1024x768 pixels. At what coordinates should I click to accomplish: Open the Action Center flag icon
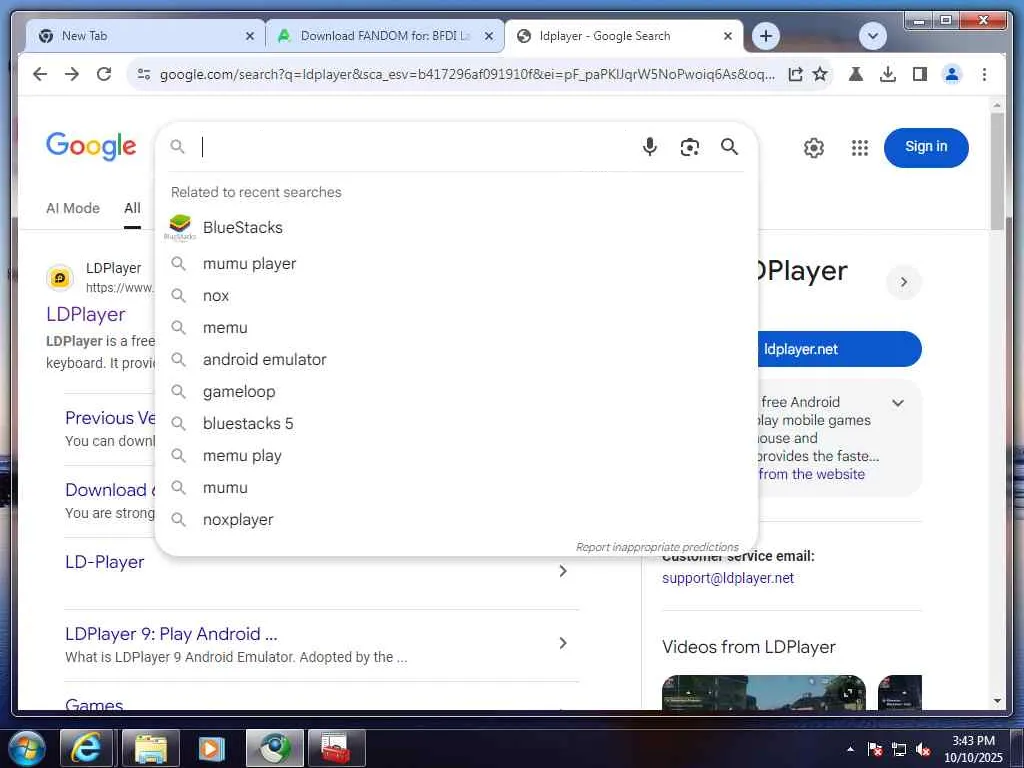[874, 750]
